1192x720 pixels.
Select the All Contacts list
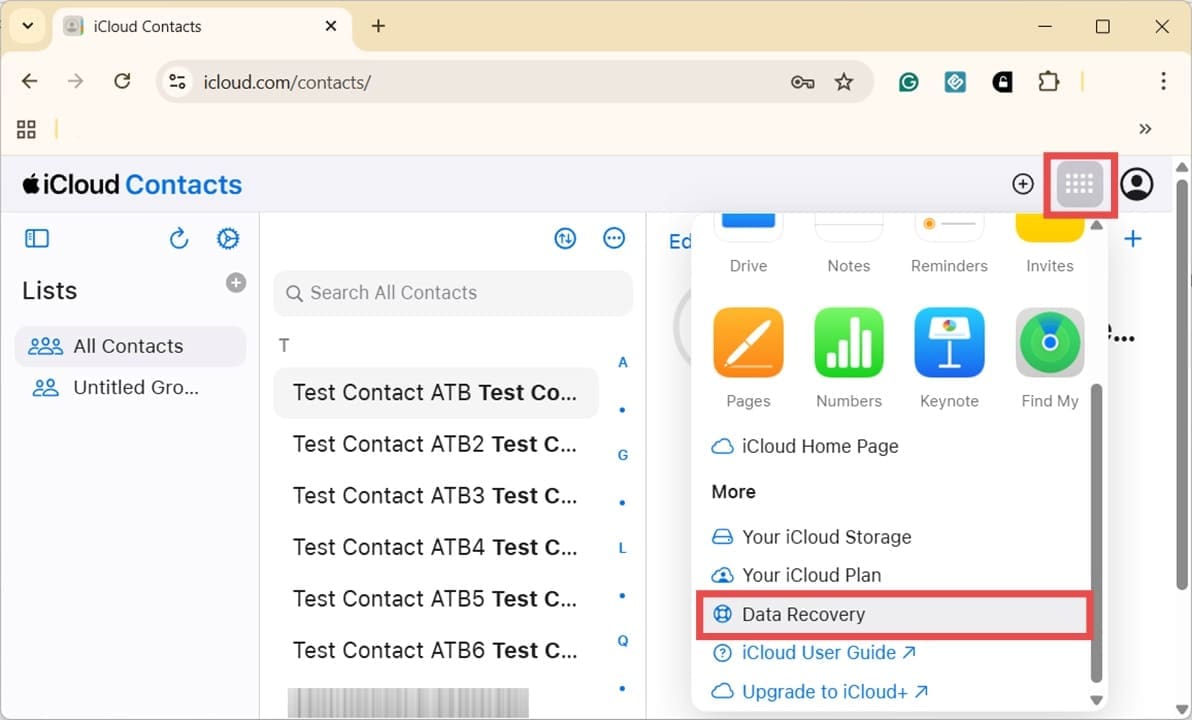pyautogui.click(x=130, y=347)
